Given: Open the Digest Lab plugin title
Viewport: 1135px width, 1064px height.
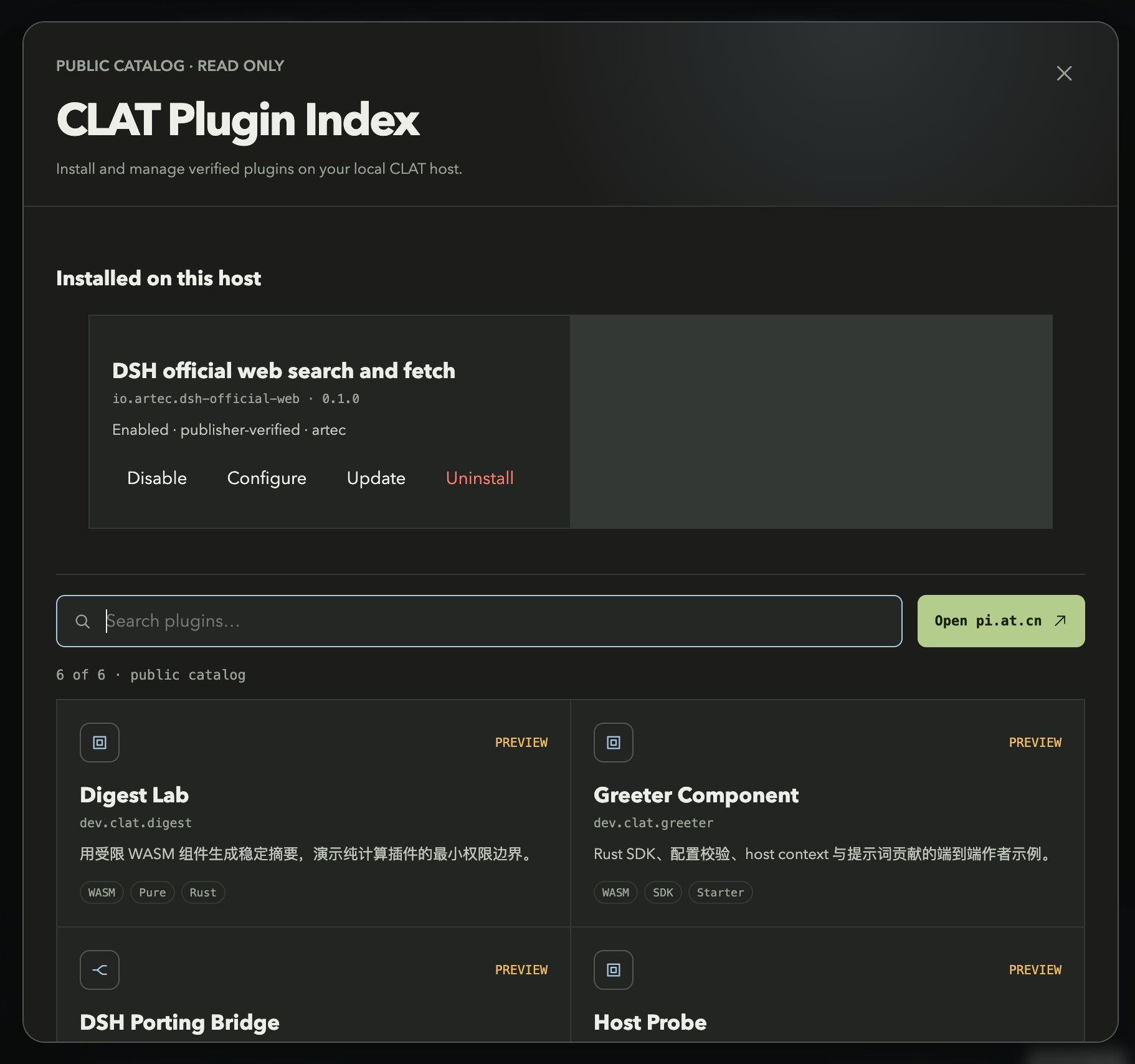Looking at the screenshot, I should pos(135,795).
